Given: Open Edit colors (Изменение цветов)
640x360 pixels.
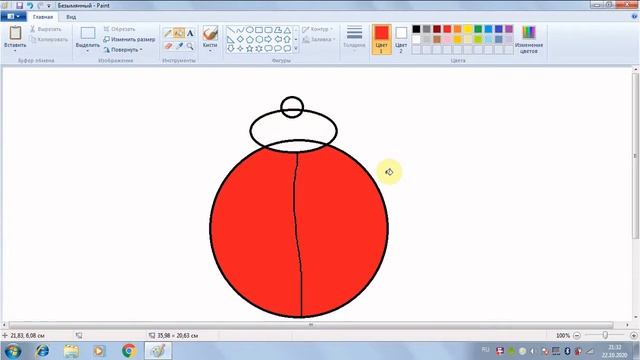Looking at the screenshot, I should 529,39.
